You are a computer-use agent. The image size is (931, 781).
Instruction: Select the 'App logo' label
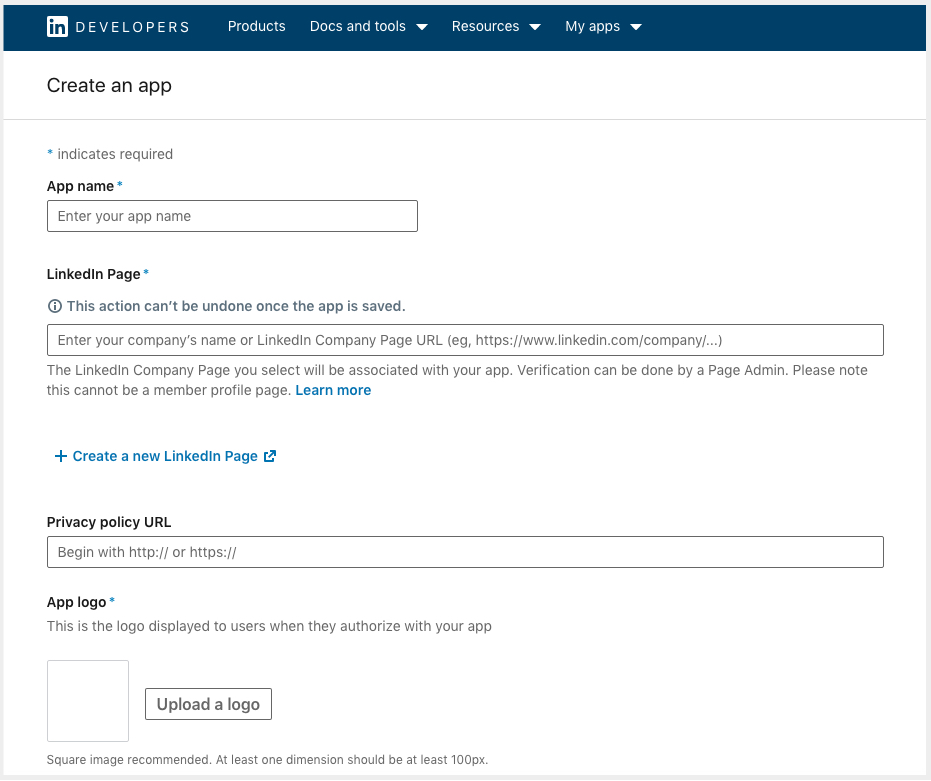pyautogui.click(x=77, y=602)
